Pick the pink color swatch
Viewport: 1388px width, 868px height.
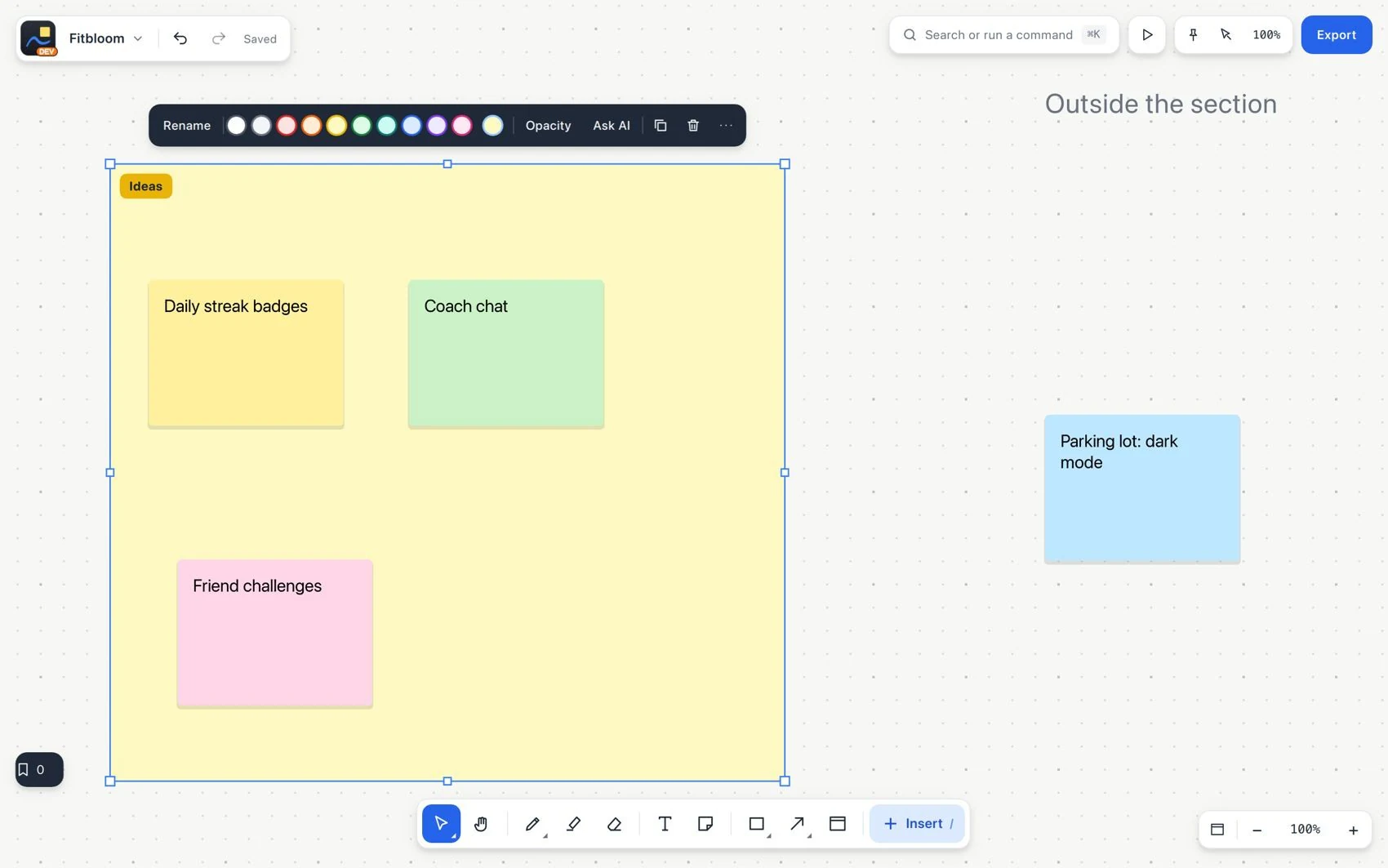pyautogui.click(x=462, y=125)
